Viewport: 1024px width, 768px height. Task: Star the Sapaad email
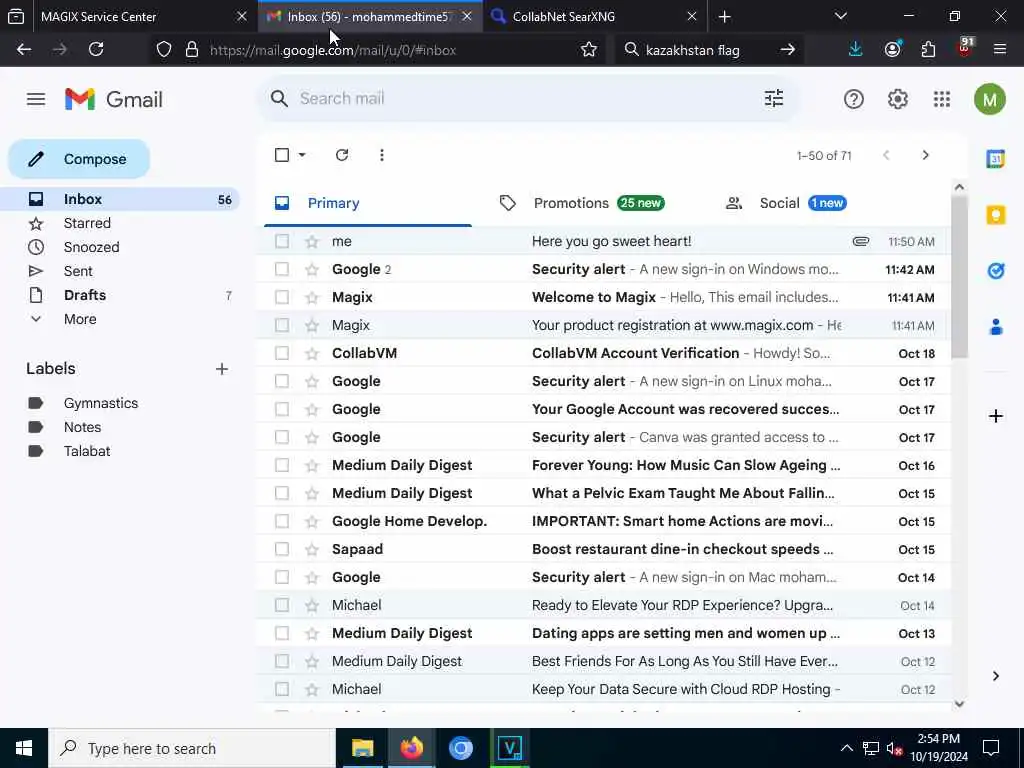(312, 549)
